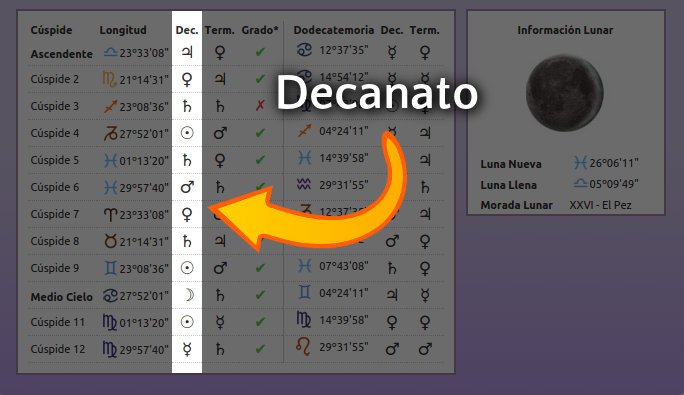Select the Capricorn glyph in the Cúspide 4 row
This screenshot has height=395, width=684.
point(110,134)
